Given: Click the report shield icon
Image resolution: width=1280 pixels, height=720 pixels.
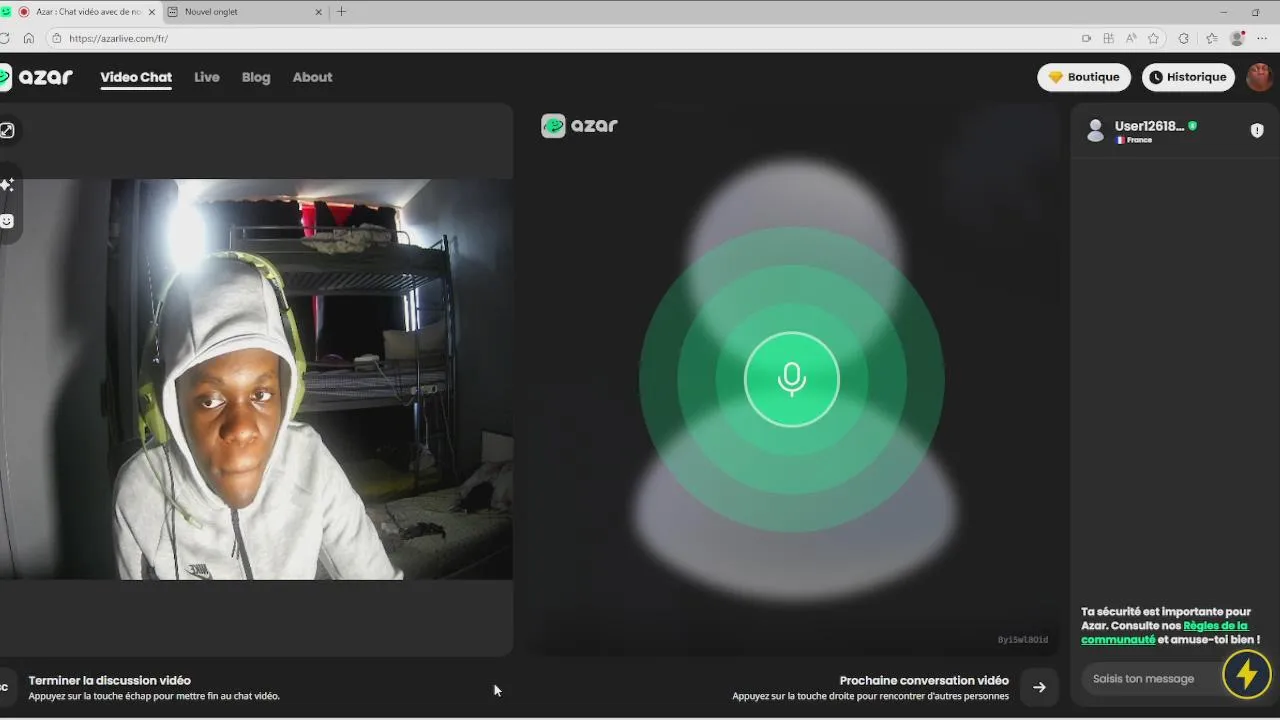Looking at the screenshot, I should (1257, 130).
